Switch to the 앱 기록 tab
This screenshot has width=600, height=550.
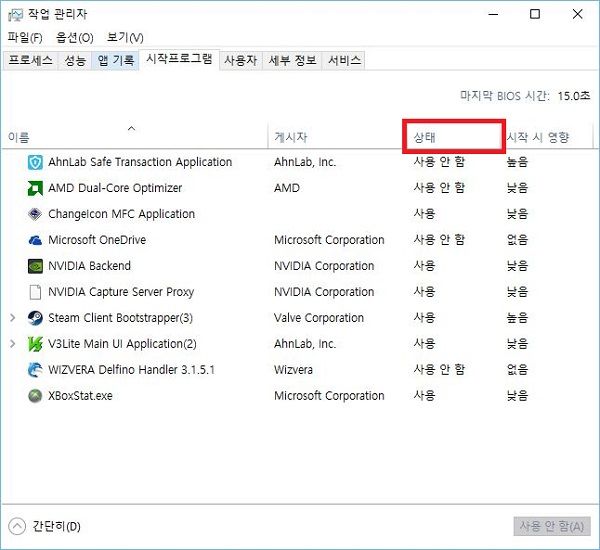(x=116, y=60)
